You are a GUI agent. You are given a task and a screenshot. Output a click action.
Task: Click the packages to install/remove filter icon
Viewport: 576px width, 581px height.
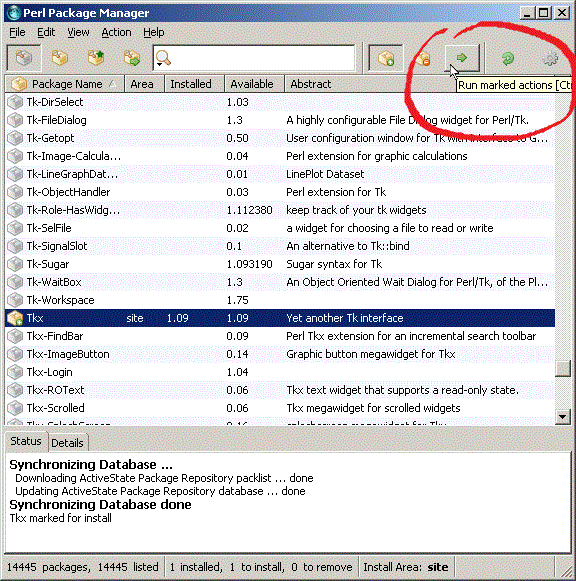[x=132, y=58]
